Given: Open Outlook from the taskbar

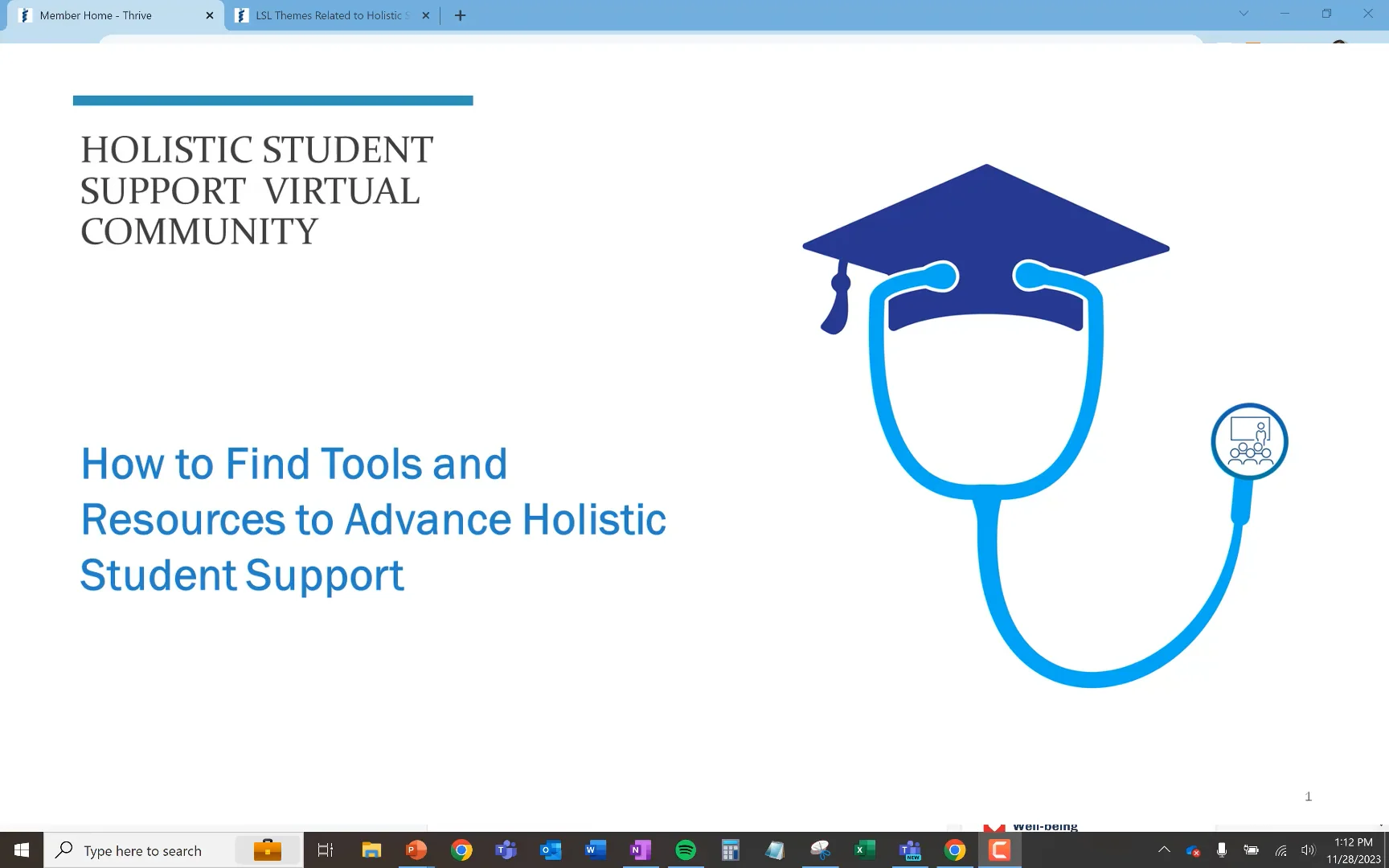Looking at the screenshot, I should coord(550,850).
